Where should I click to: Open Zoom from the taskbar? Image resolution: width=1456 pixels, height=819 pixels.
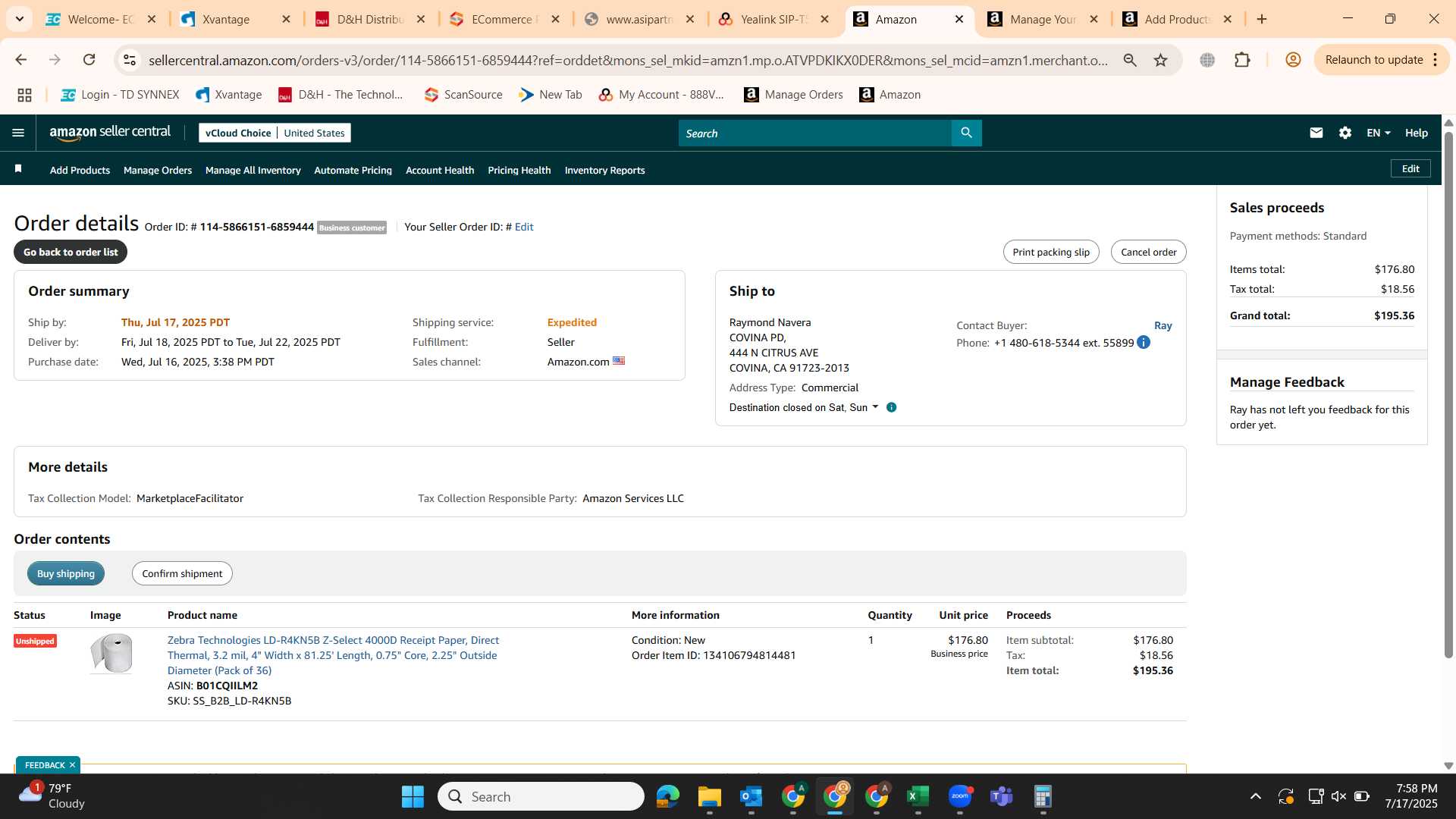pyautogui.click(x=959, y=796)
